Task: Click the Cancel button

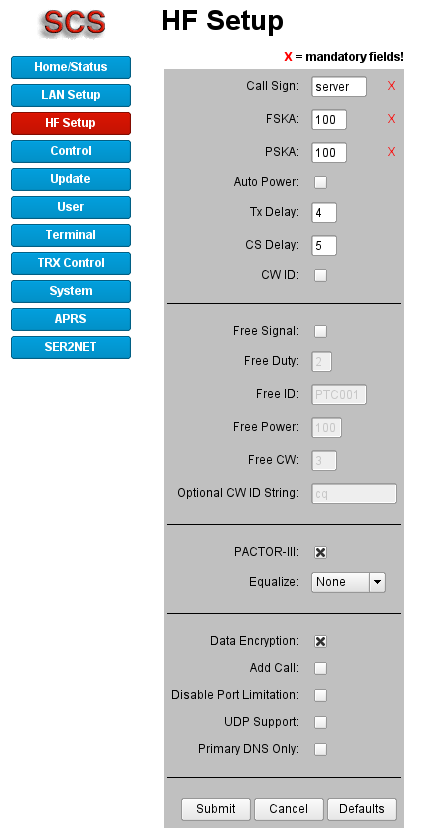Action: [289, 809]
